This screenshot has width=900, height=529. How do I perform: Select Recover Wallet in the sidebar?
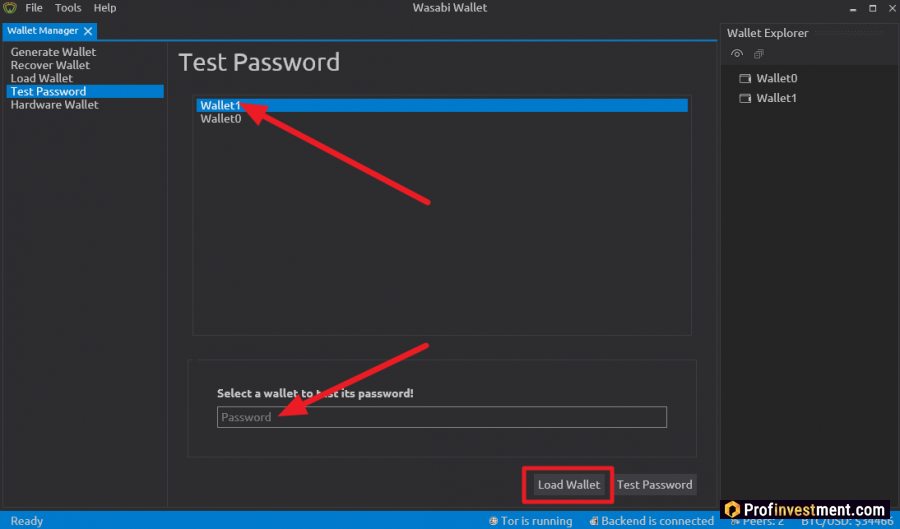[x=50, y=65]
